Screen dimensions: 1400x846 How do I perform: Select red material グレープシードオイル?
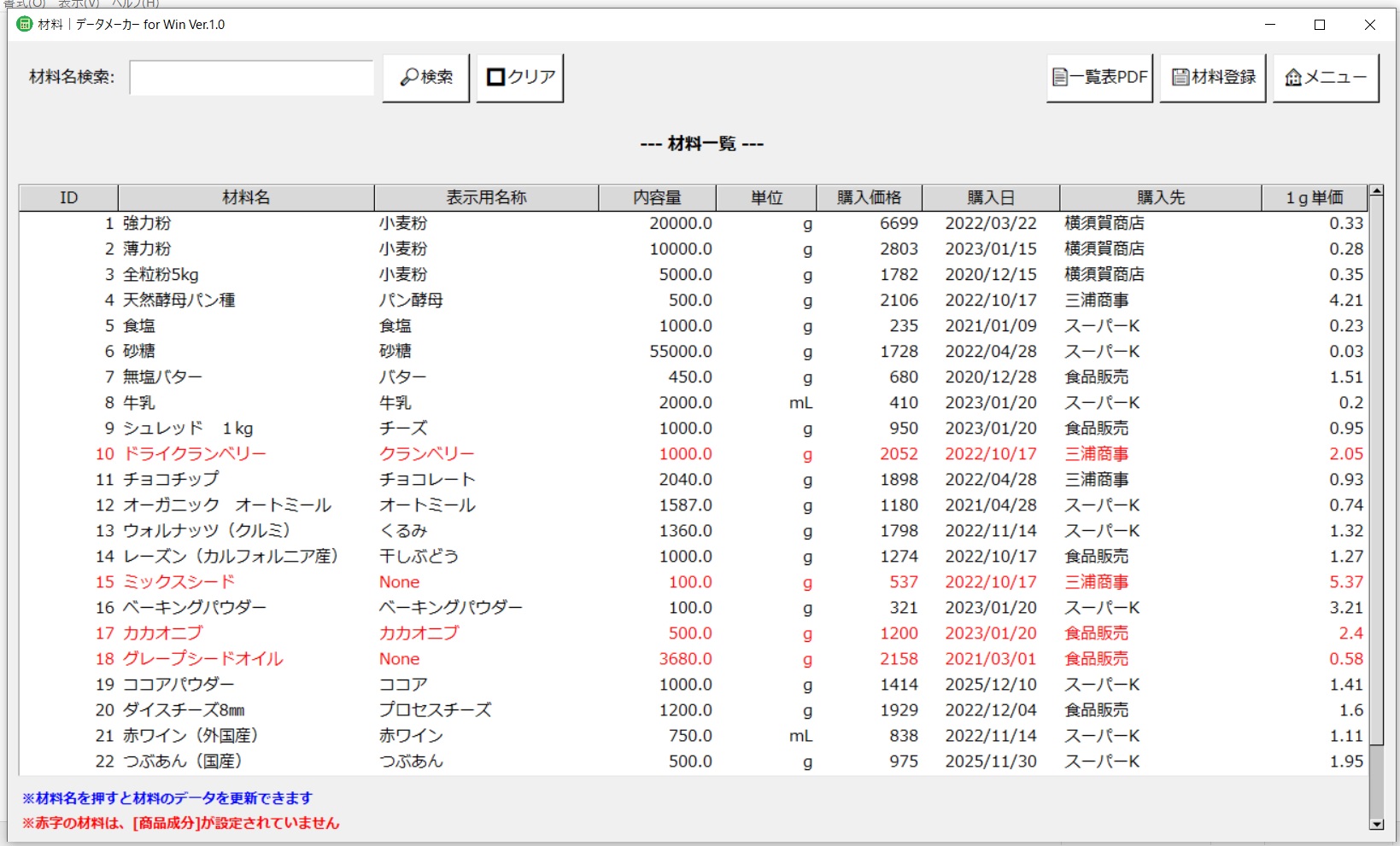[203, 659]
